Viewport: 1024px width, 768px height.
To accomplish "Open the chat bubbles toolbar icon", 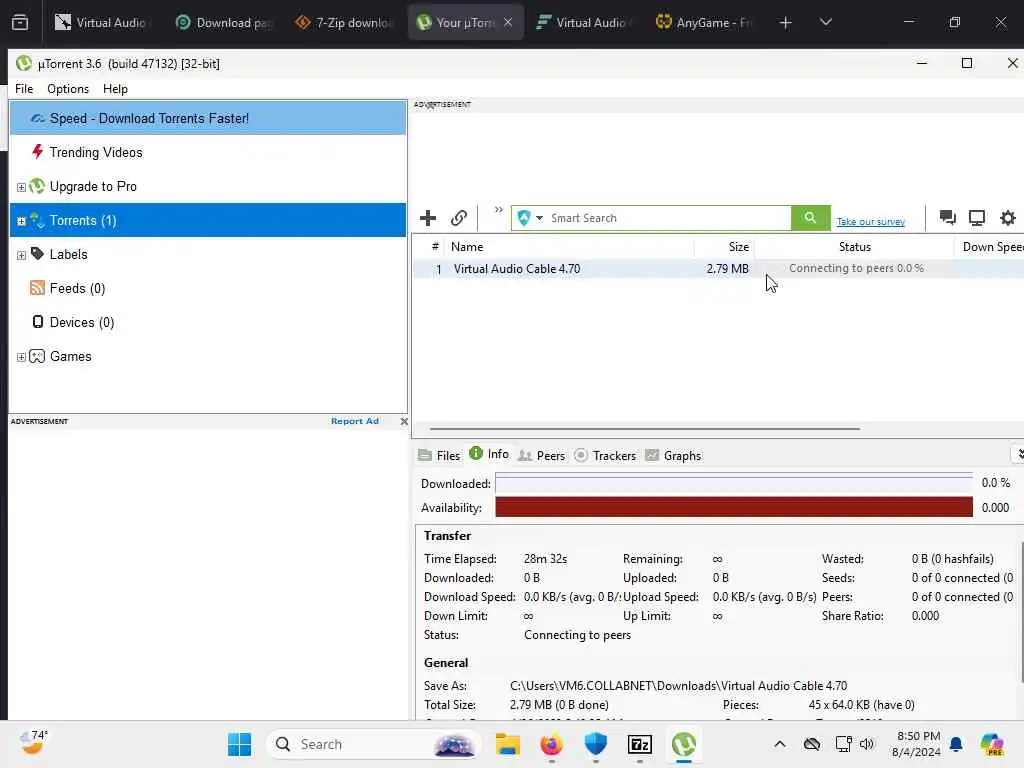I will point(948,217).
